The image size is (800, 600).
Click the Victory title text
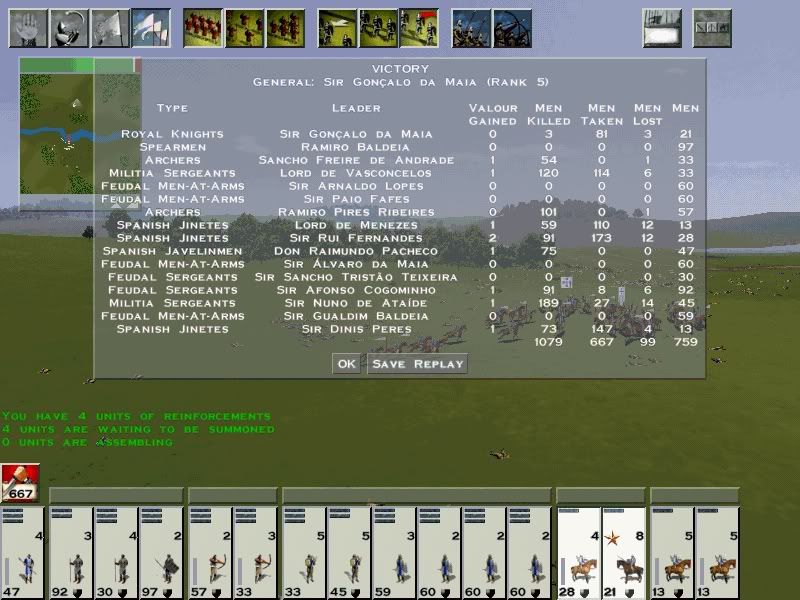401,69
